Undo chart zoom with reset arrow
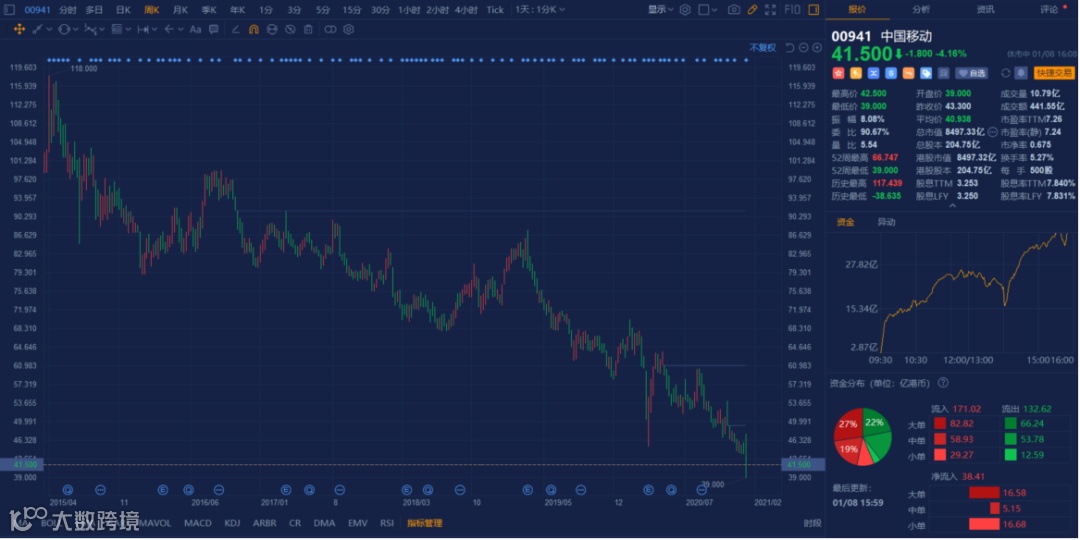This screenshot has width=1080, height=540. click(790, 48)
